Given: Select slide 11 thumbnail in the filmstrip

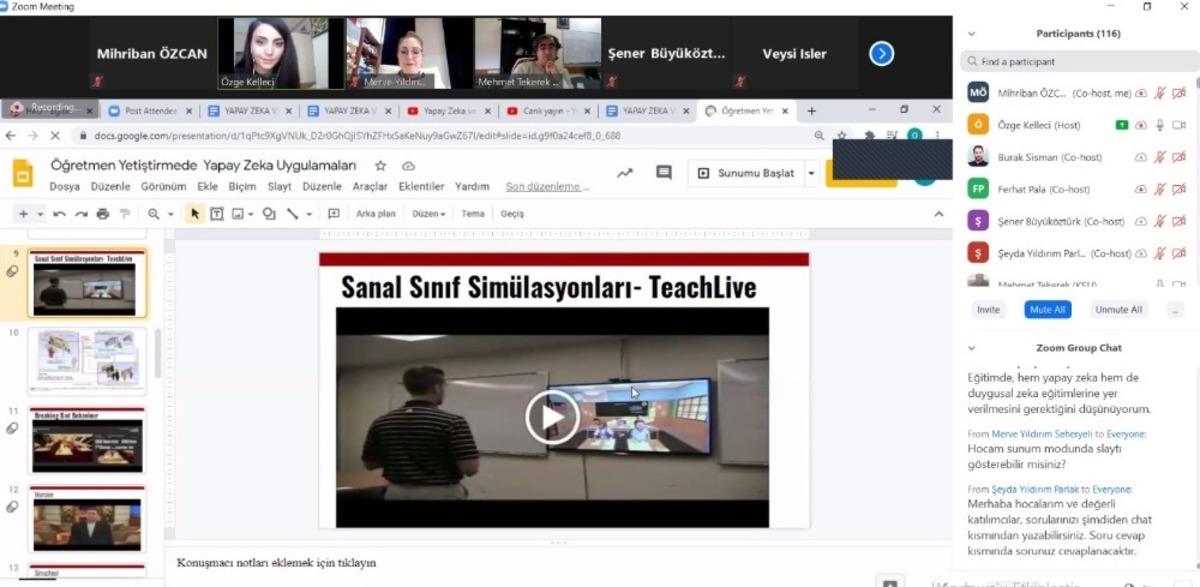Looking at the screenshot, I should tap(86, 440).
